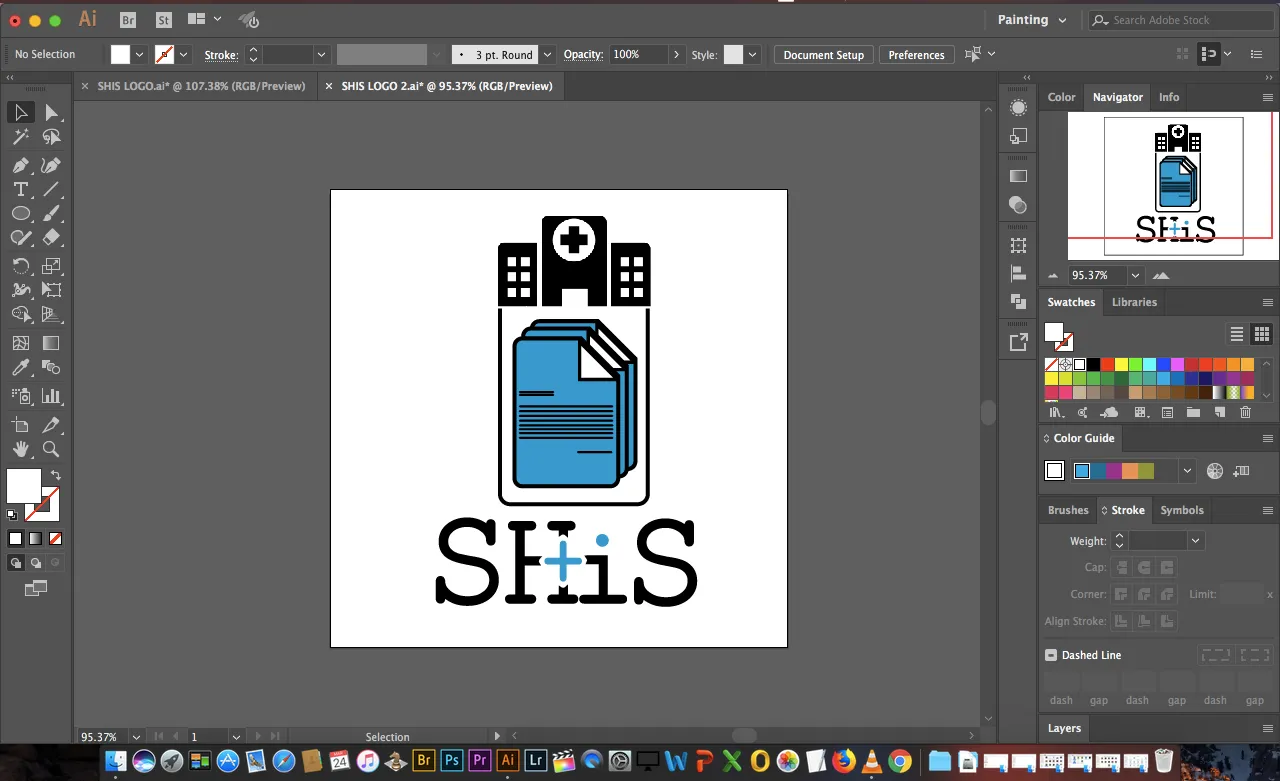Select the Selection tool arrow

[x=21, y=112]
